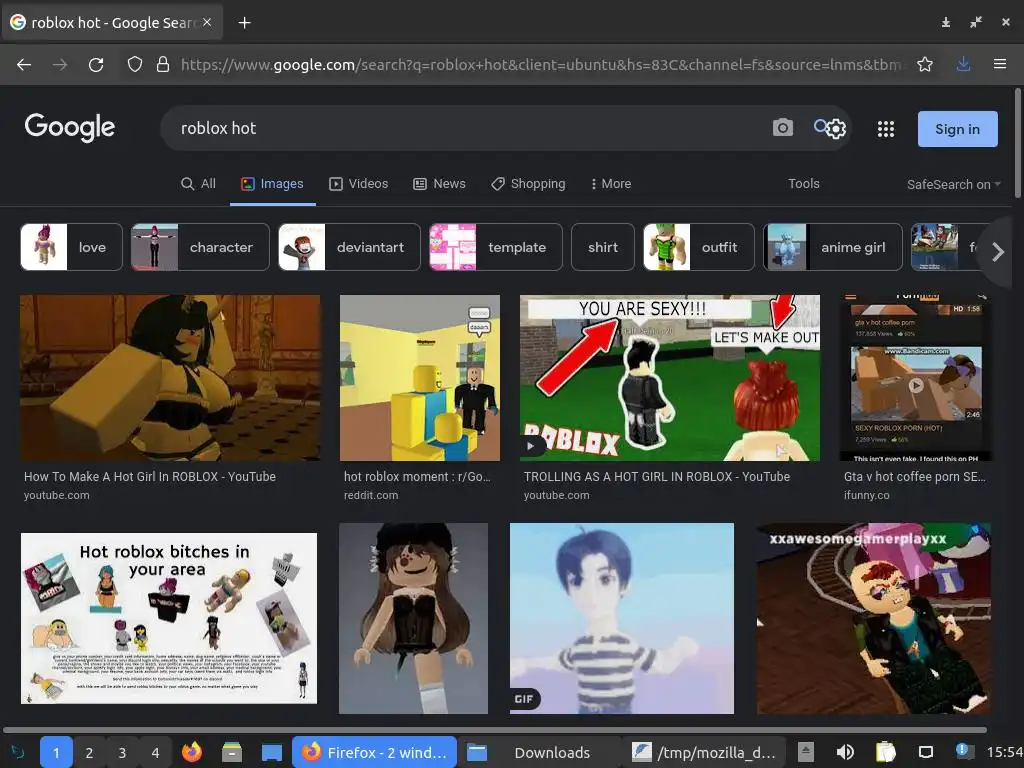This screenshot has height=768, width=1024.
Task: Open the update notifier tray icon
Action: coord(965,751)
